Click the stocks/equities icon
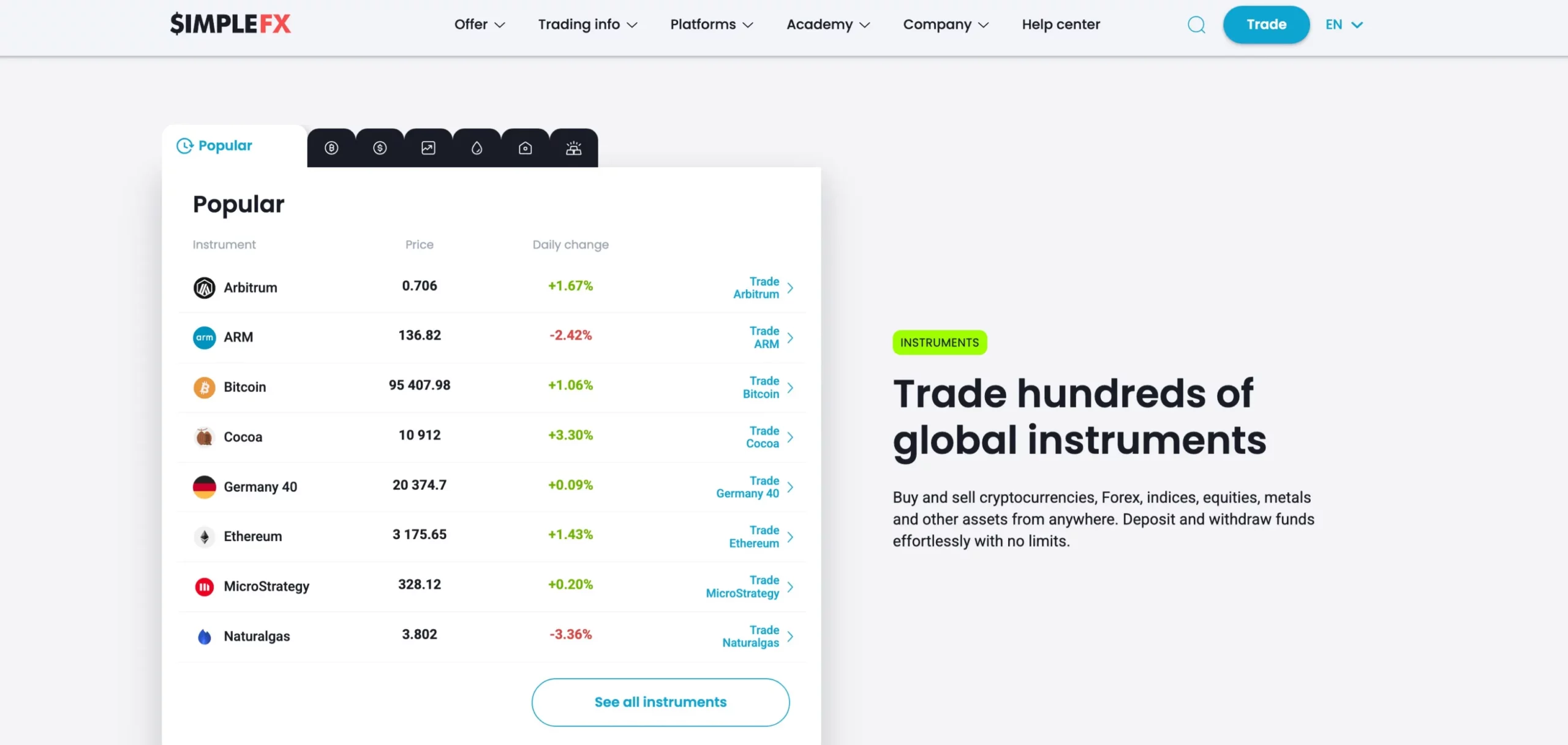The height and width of the screenshot is (745, 1568). pos(428,147)
